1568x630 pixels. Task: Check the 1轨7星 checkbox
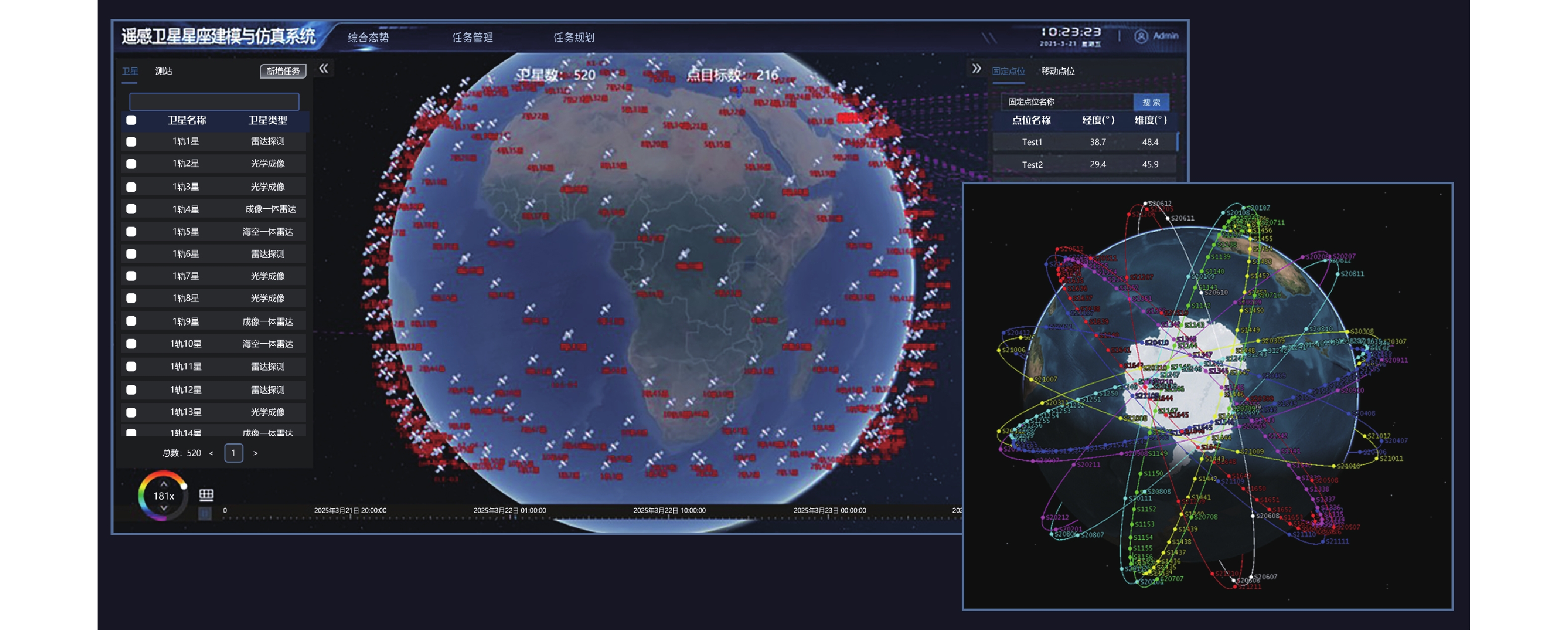[x=131, y=276]
